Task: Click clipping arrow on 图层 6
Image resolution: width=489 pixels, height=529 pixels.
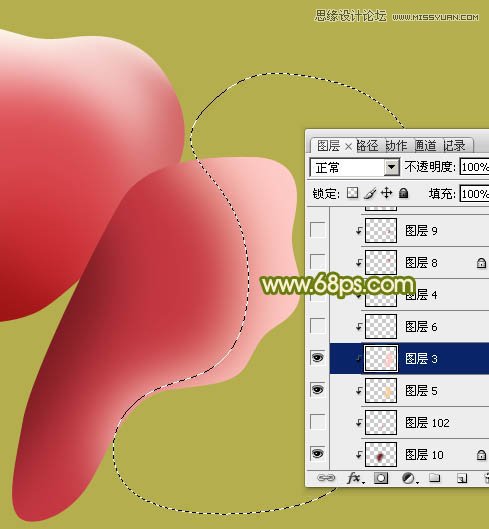Action: [x=359, y=327]
